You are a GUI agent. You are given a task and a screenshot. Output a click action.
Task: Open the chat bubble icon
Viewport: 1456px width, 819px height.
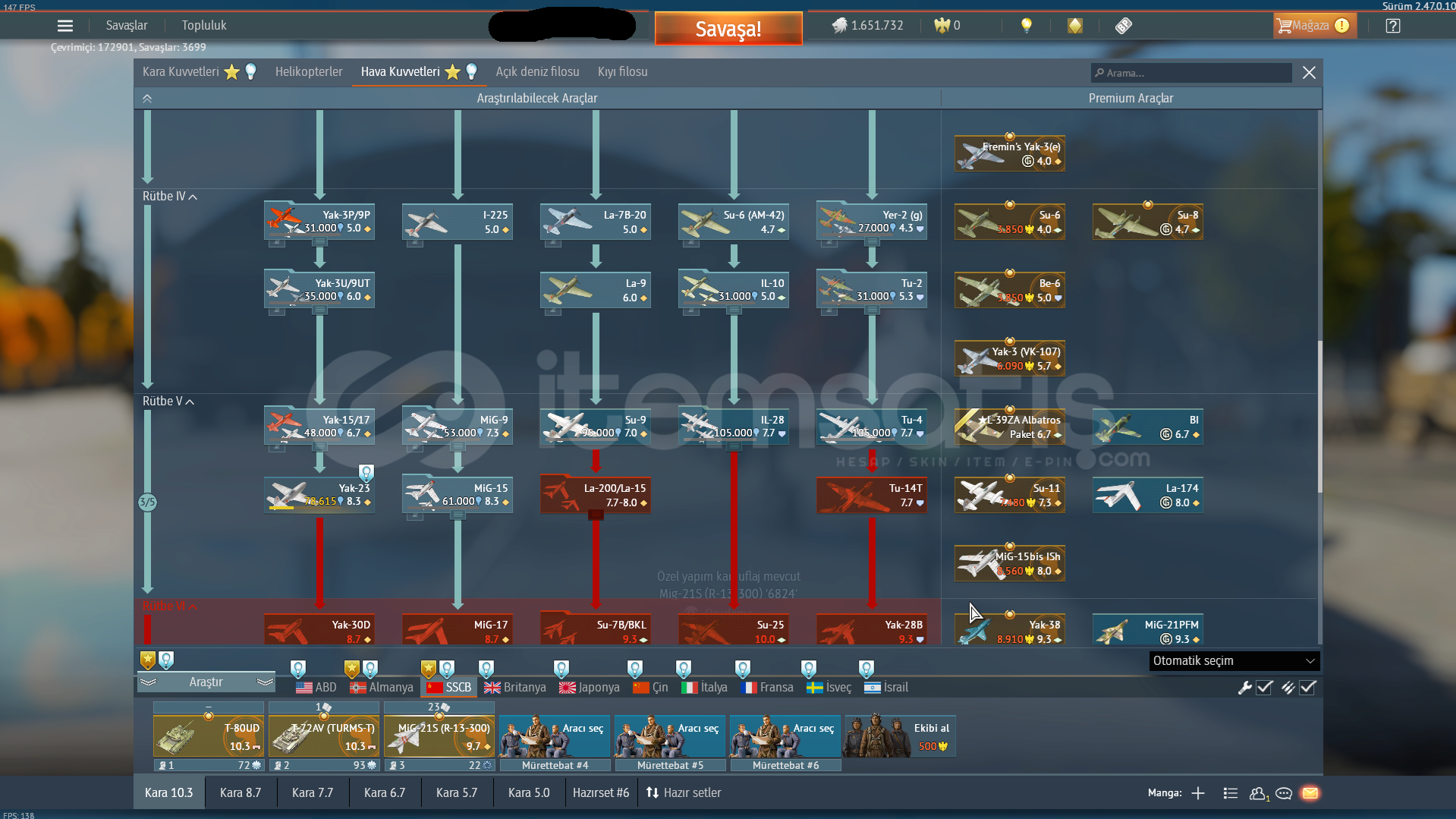pos(1284,793)
